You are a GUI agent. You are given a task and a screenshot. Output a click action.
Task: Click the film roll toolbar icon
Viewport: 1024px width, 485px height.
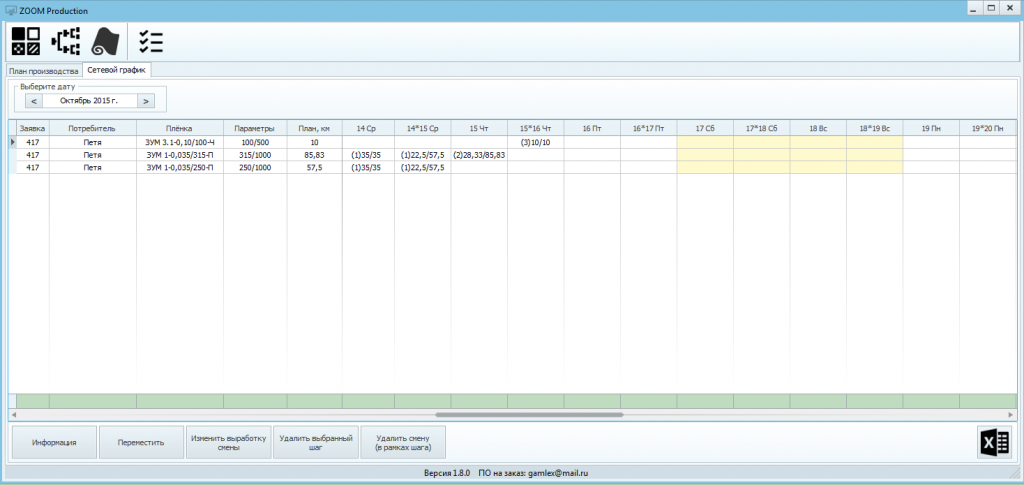coord(105,42)
